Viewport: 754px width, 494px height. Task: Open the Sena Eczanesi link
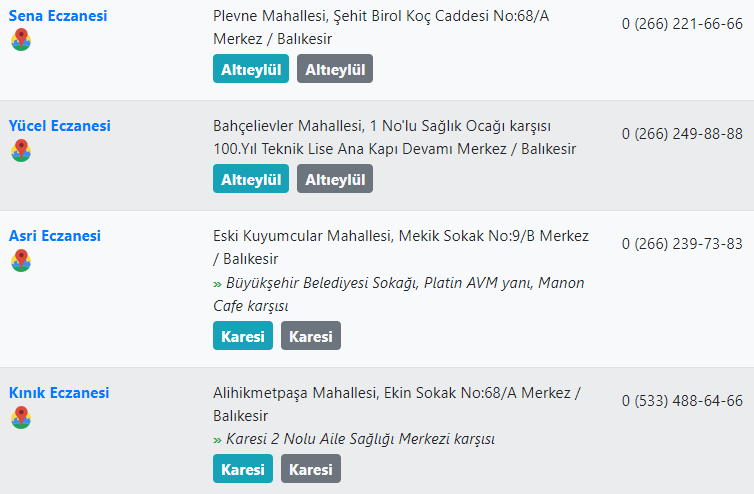tap(58, 16)
